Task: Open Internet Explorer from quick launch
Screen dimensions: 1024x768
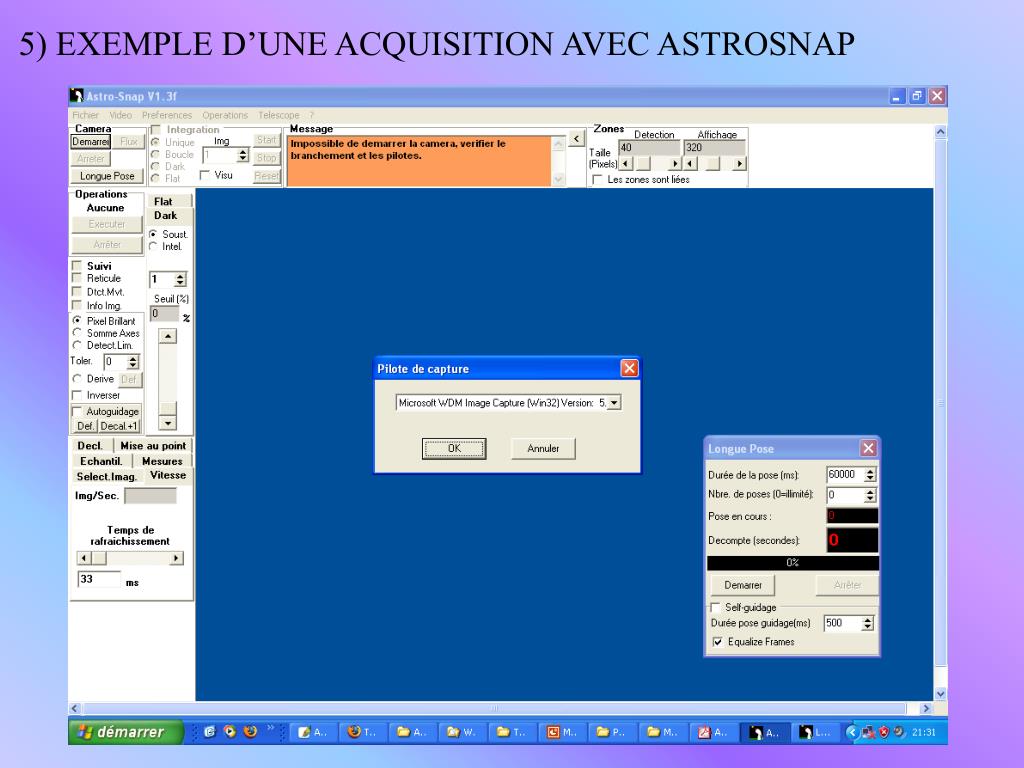Action: click(209, 732)
